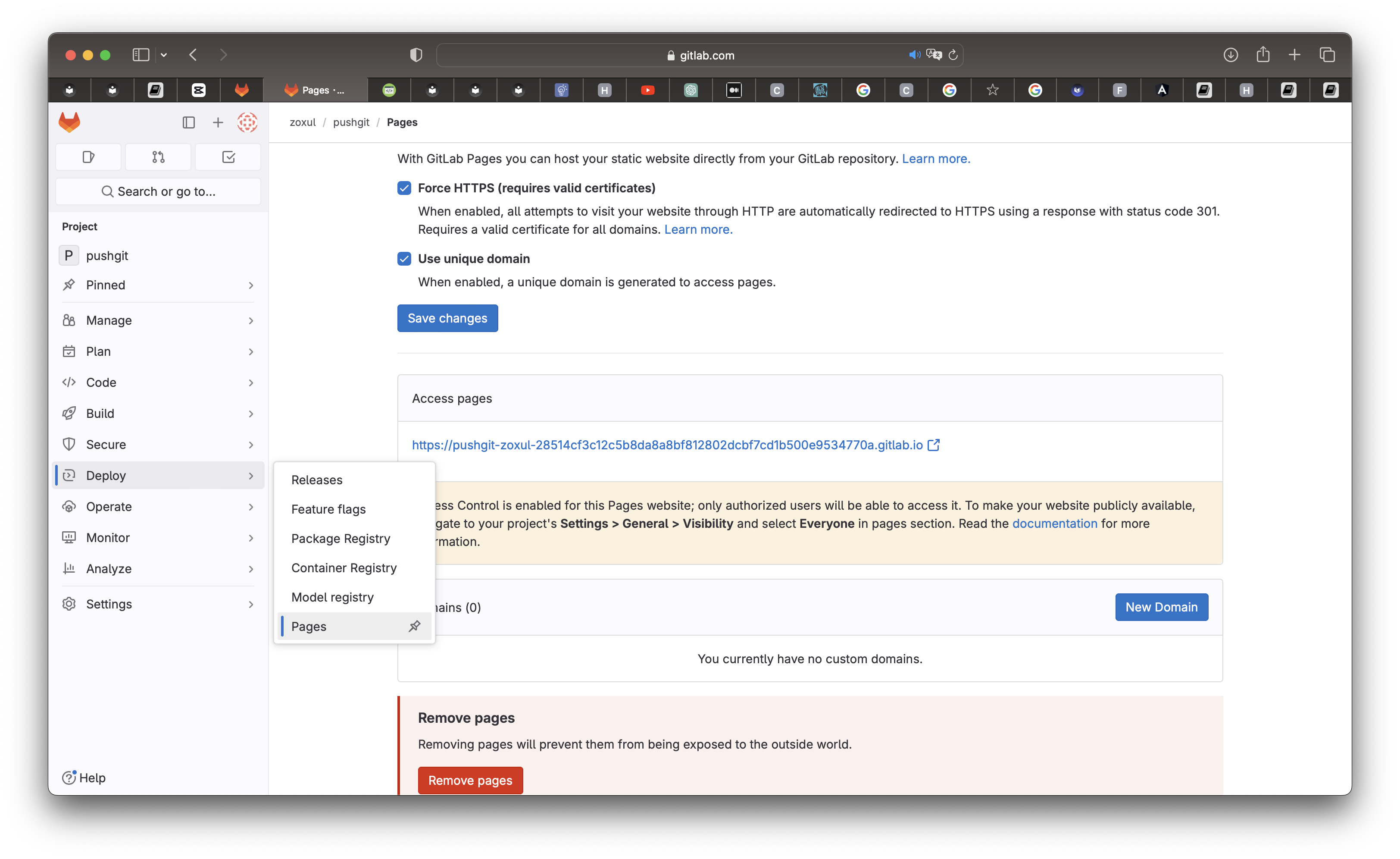Open merge requests icon in sidebar
The height and width of the screenshot is (859, 1400).
click(x=158, y=157)
